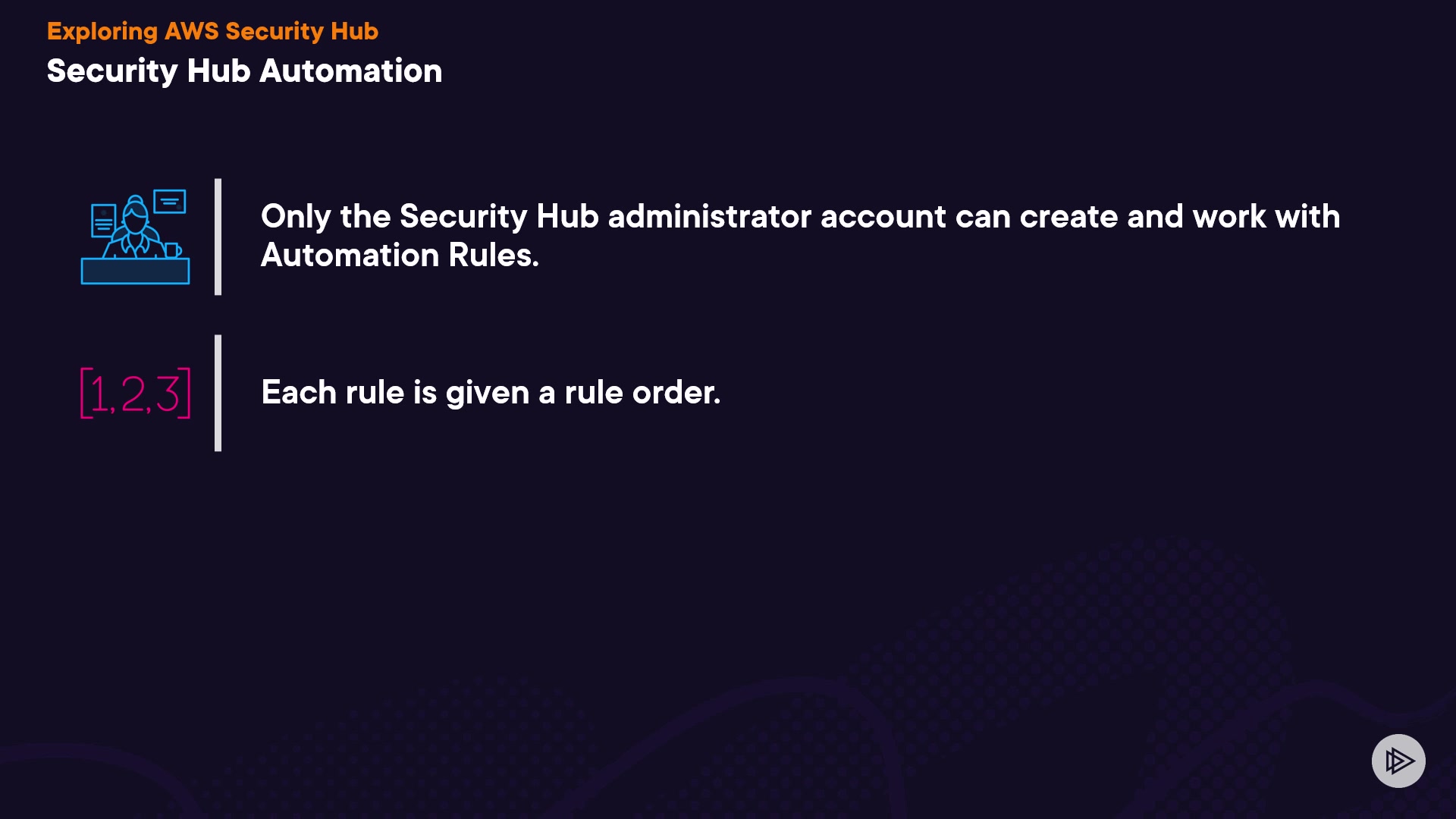This screenshot has width=1456, height=819.
Task: Click the numeral 3 in the pink bracket icon
Action: (168, 394)
